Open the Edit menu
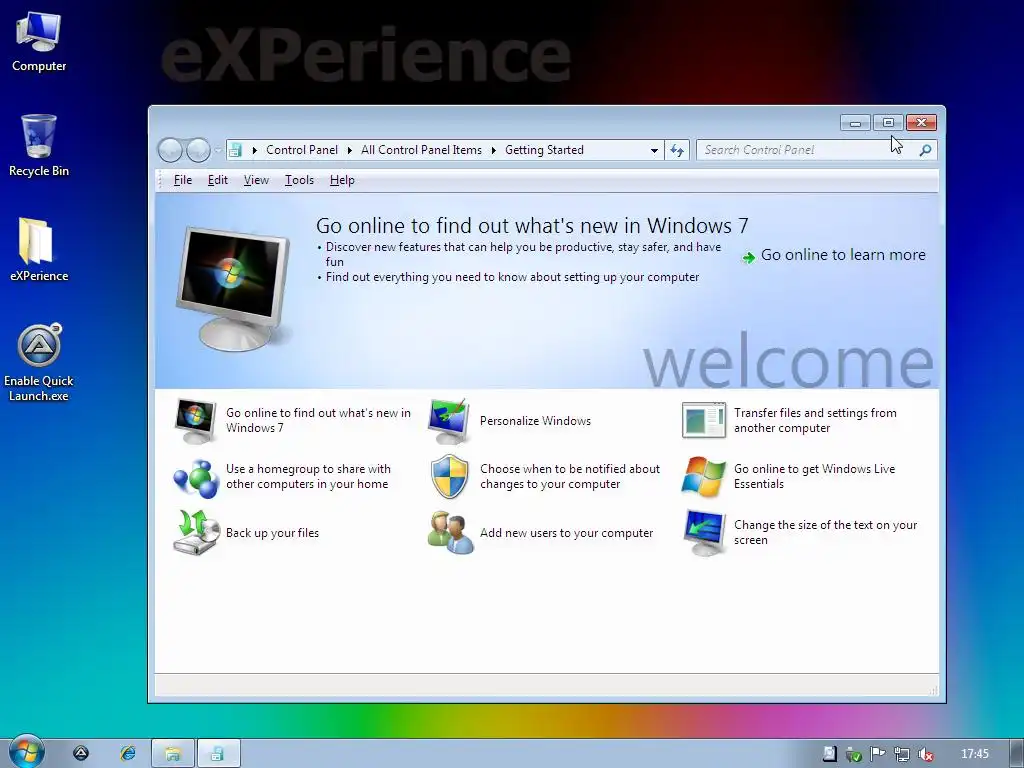This screenshot has height=768, width=1024. (x=217, y=180)
